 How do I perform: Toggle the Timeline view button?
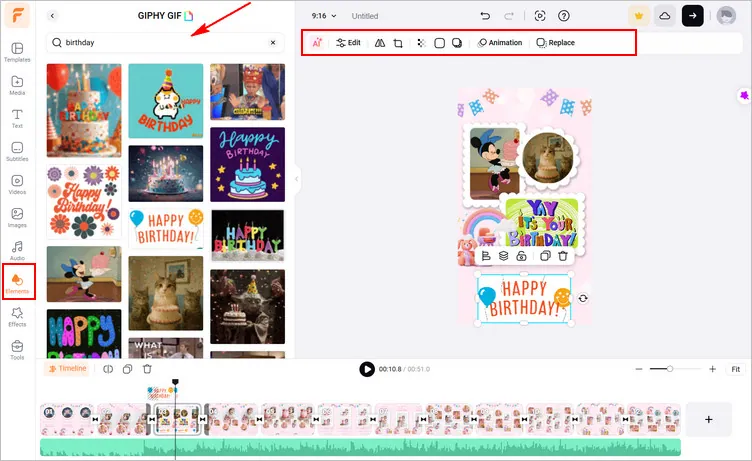pos(67,369)
